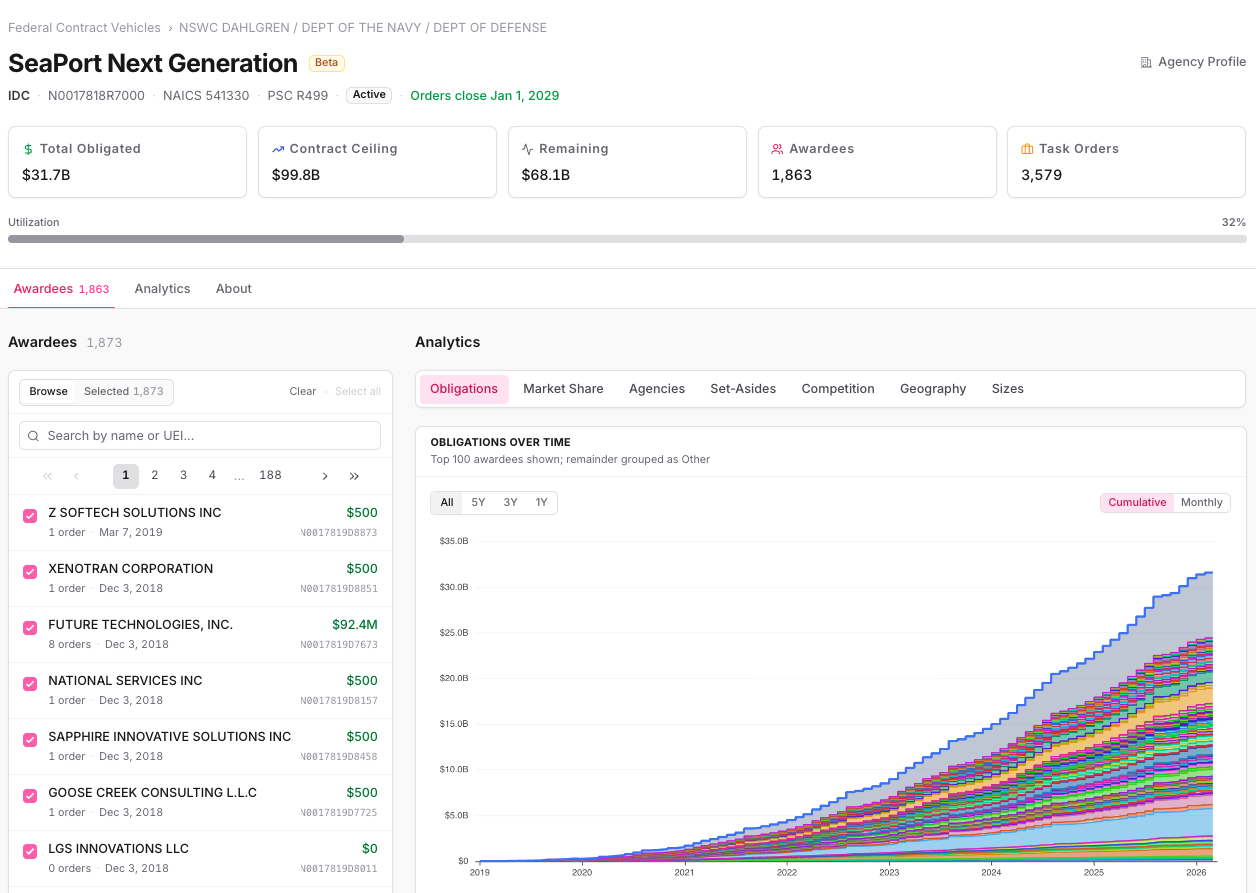
Task: Set time range to All
Action: tap(447, 503)
